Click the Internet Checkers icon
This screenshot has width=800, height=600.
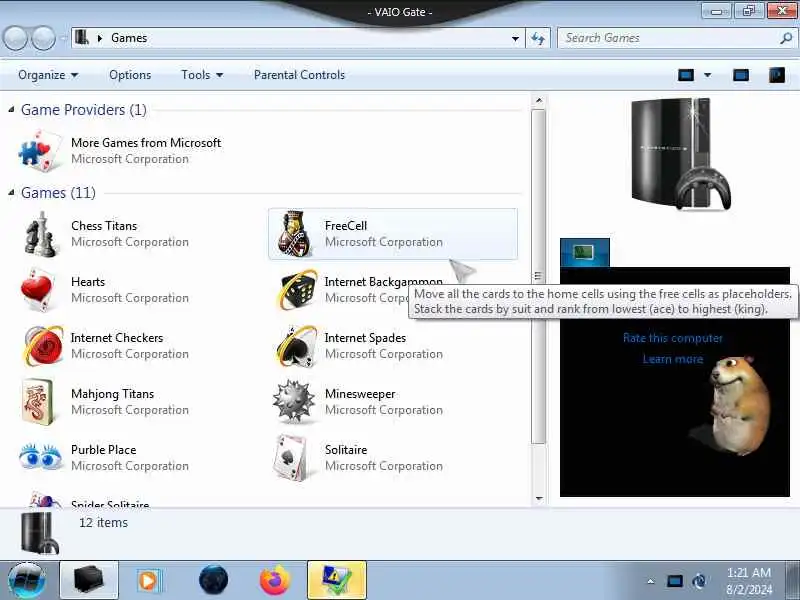(42, 346)
